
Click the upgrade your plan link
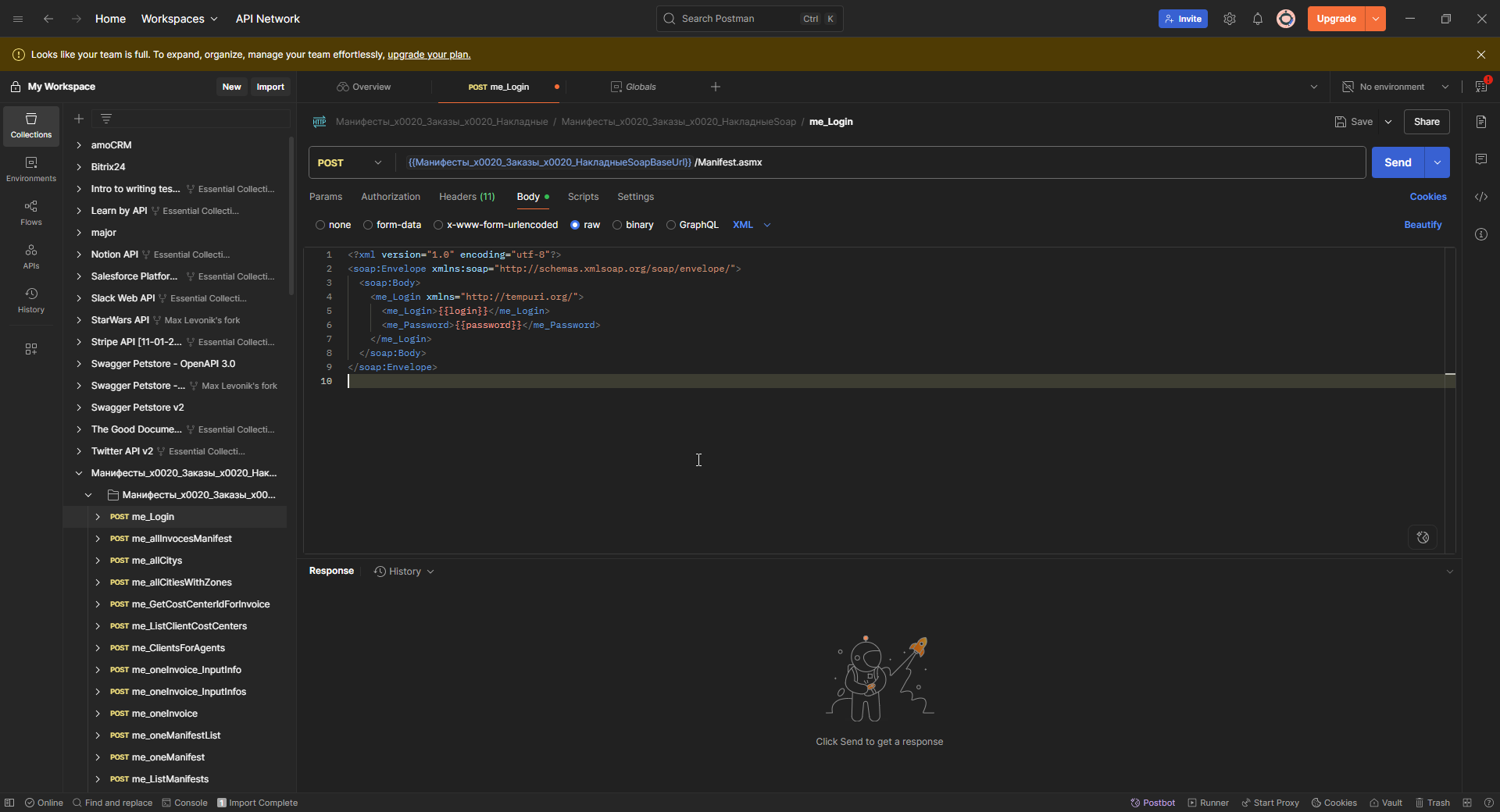click(429, 55)
